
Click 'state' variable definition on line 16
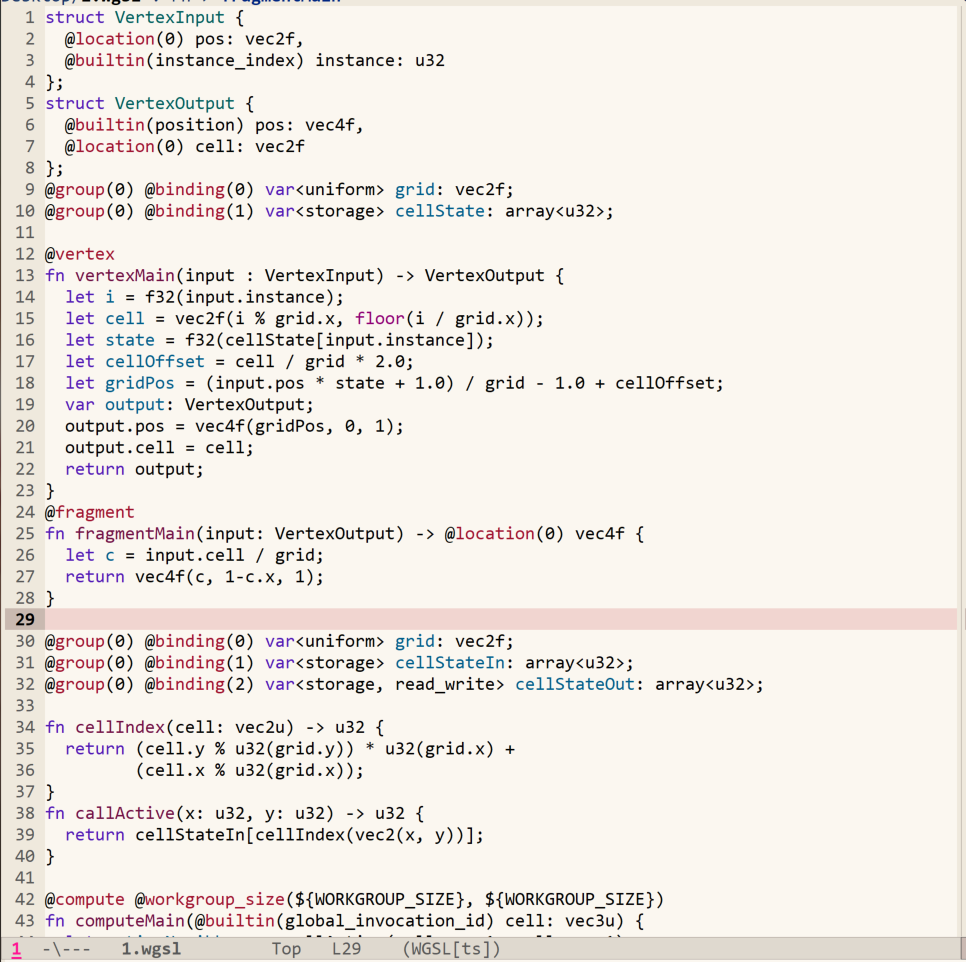(x=129, y=341)
